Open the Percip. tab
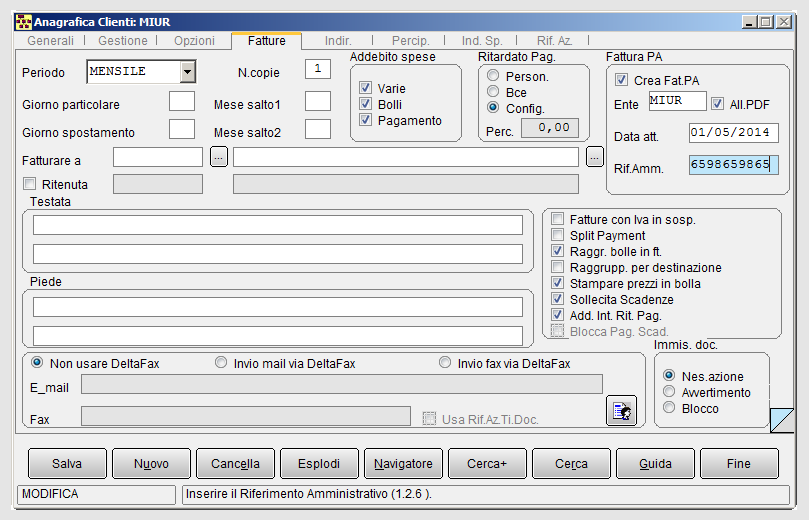 410,41
